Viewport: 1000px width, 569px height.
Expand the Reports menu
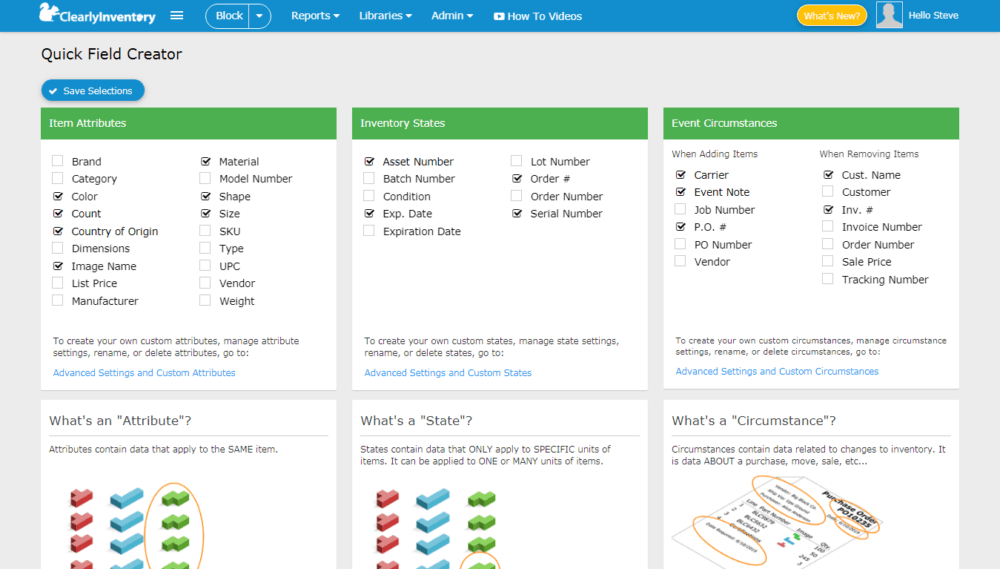(315, 16)
